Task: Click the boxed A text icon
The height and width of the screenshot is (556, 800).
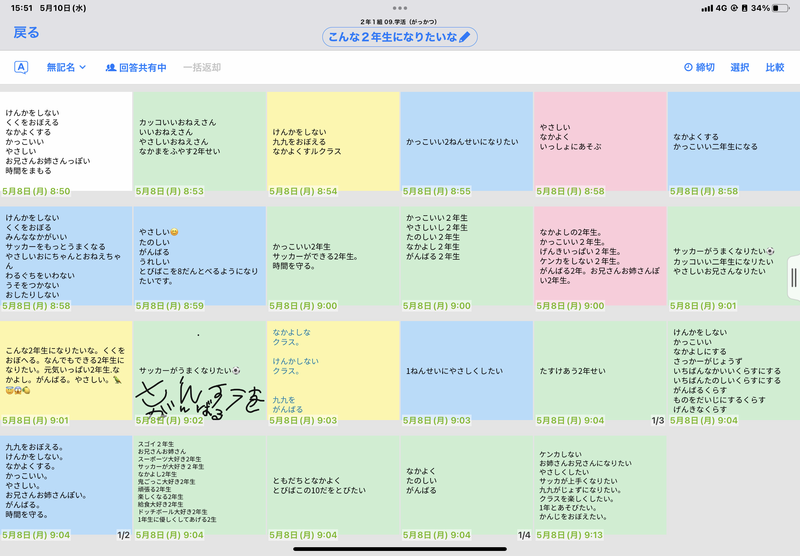Action: [21, 67]
